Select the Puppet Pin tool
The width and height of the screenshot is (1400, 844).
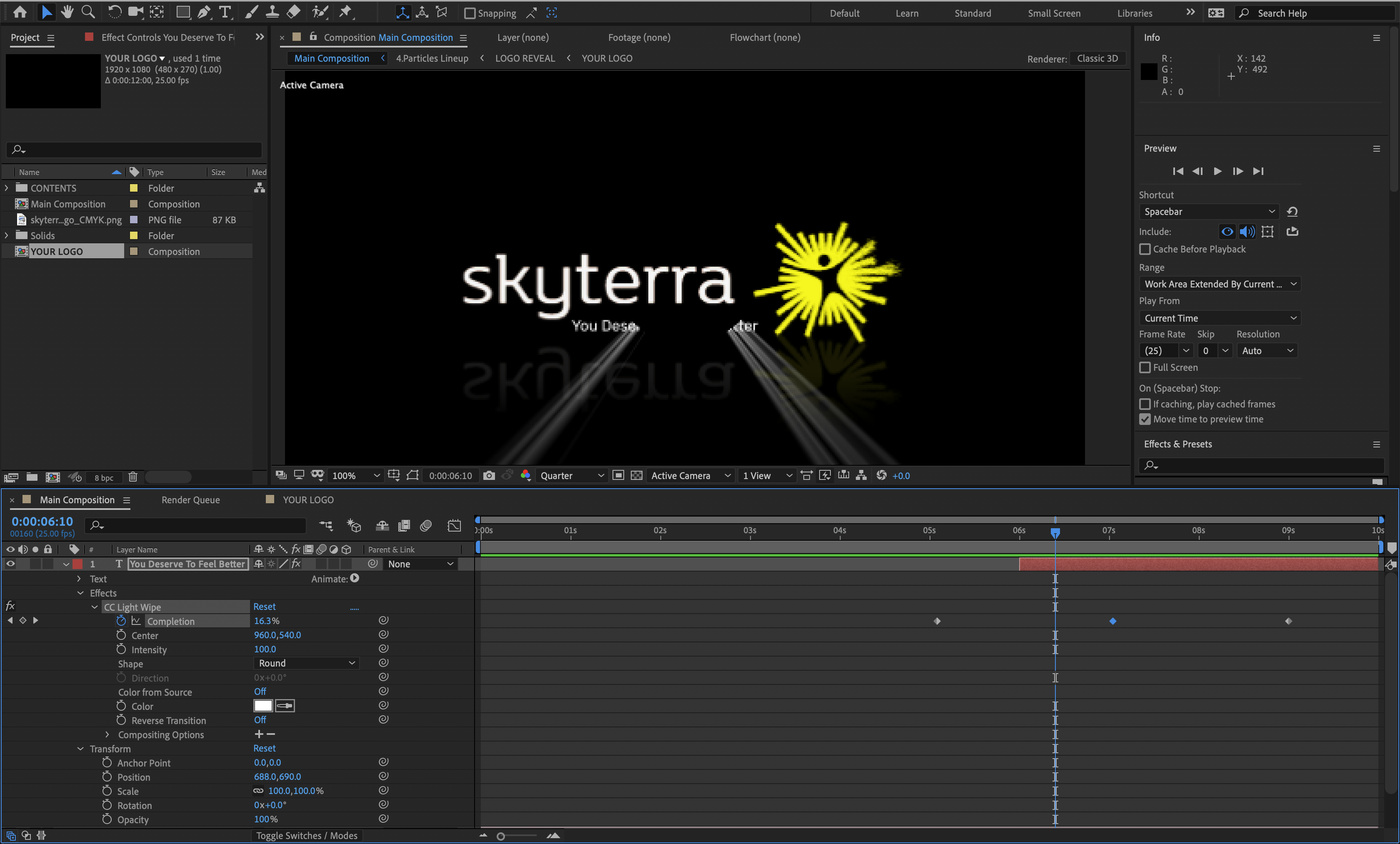[x=345, y=12]
